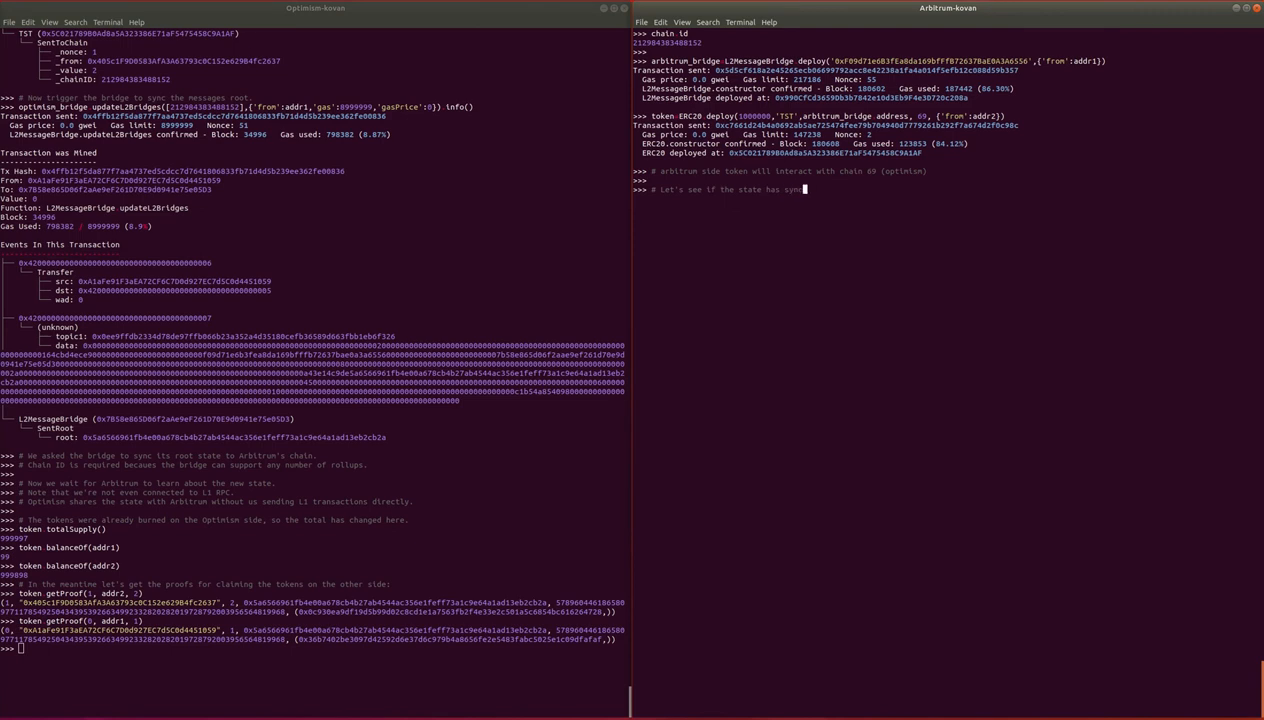This screenshot has height=720, width=1264.
Task: Click "L2MessageBridge.constructor confirmed" line in Arbitrum-kovan
Action: tap(827, 89)
